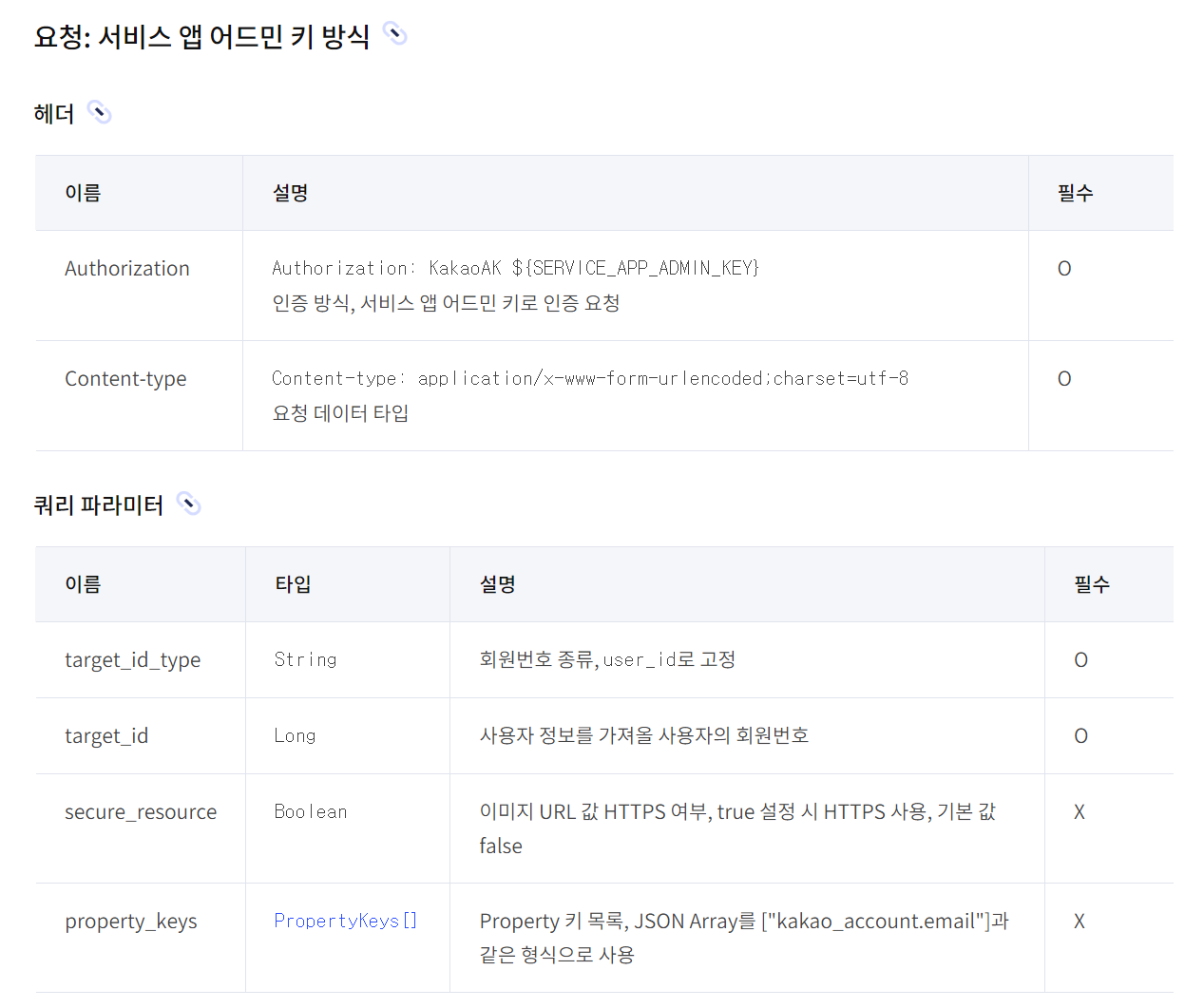The width and height of the screenshot is (1204, 1008).
Task: Click the anchor icon next to 쿼리 파라미터 heading
Action: [x=189, y=504]
